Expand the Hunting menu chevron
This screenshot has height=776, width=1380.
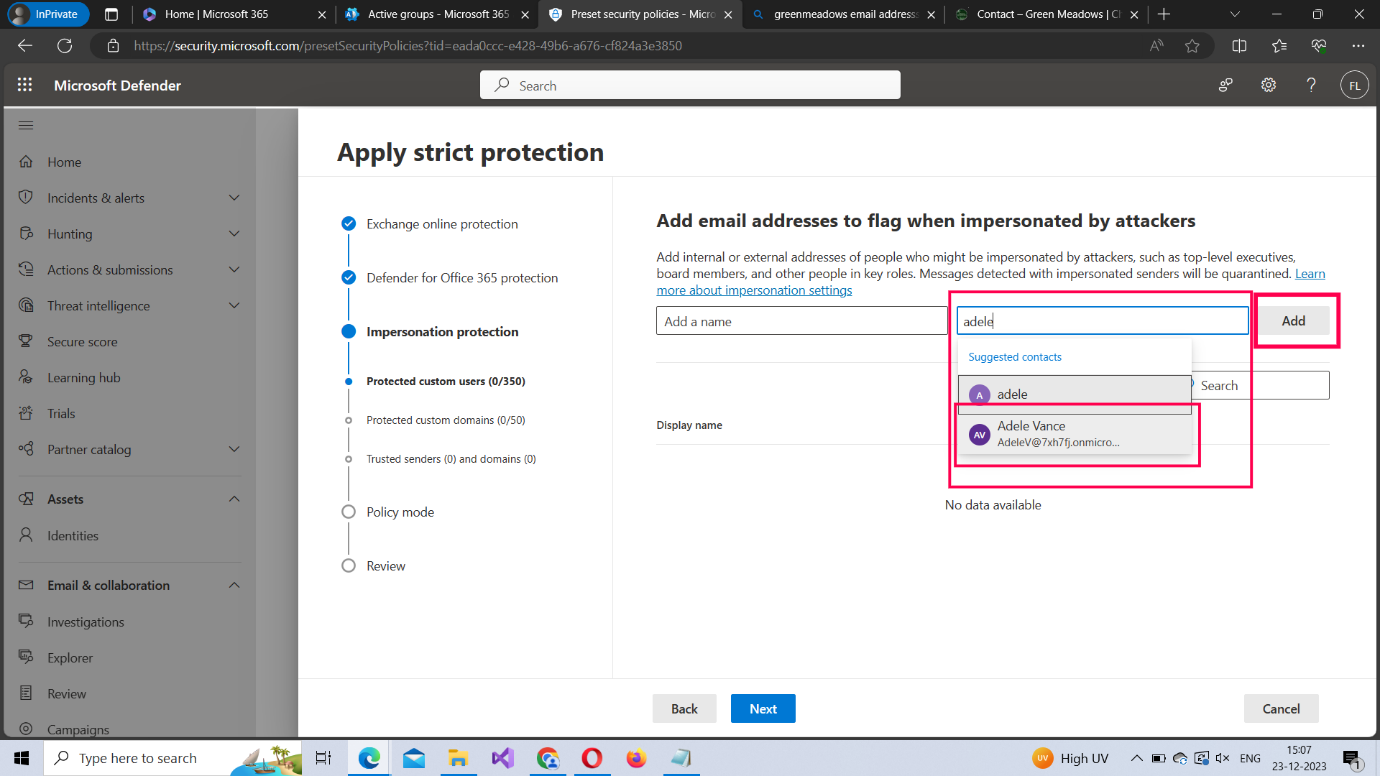coord(234,234)
